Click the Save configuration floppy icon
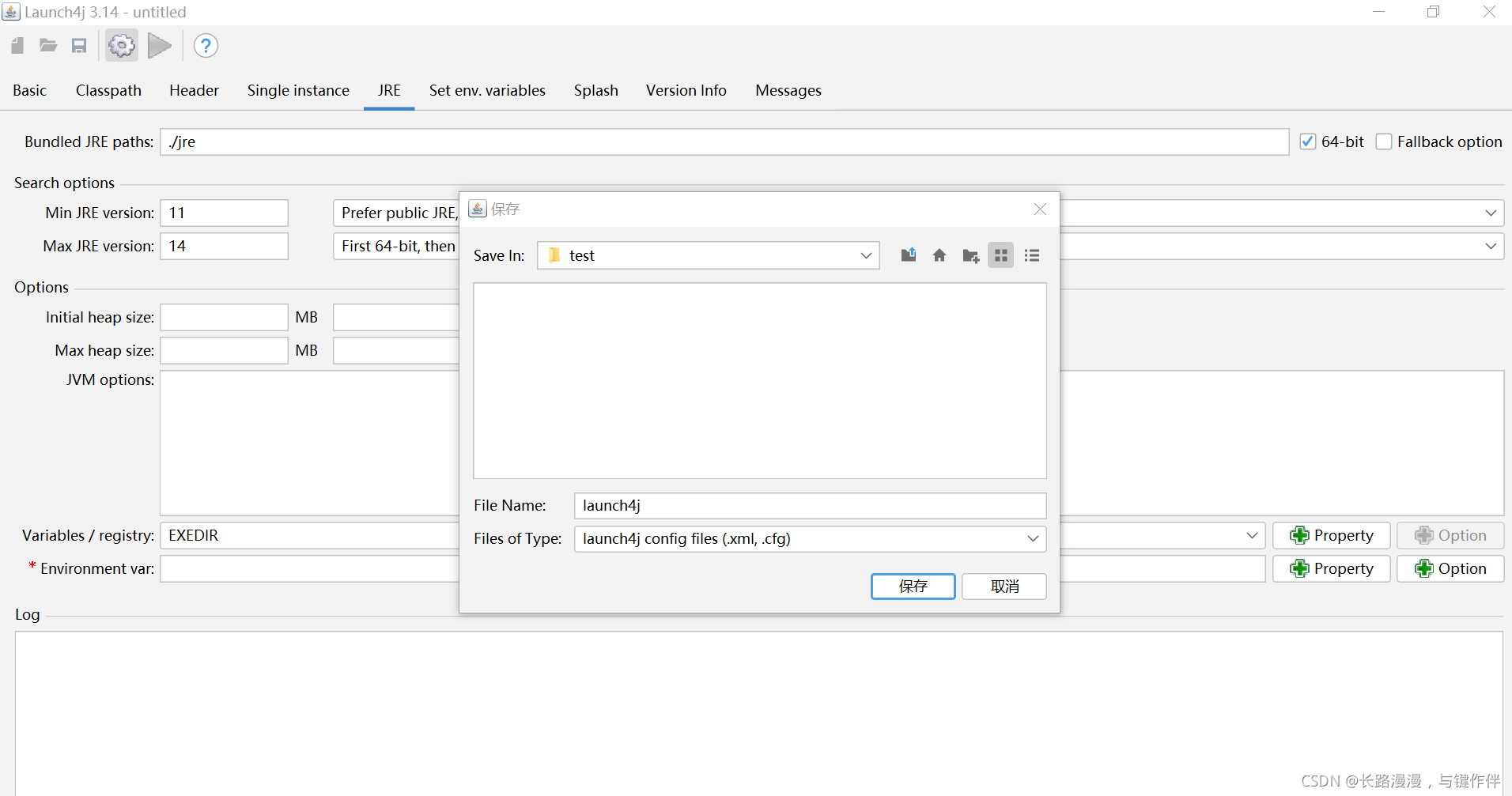 point(79,46)
